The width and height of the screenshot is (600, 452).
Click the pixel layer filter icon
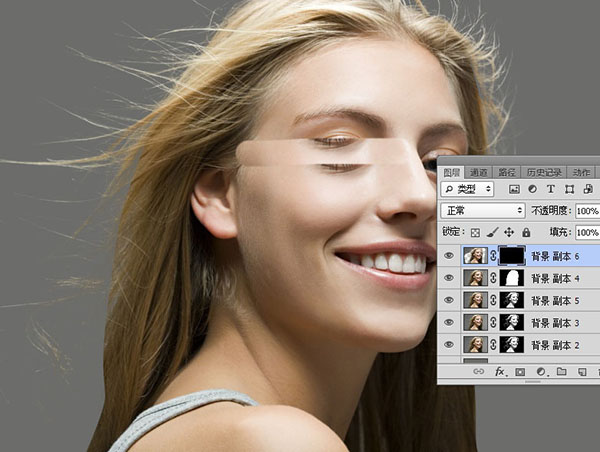pyautogui.click(x=514, y=189)
